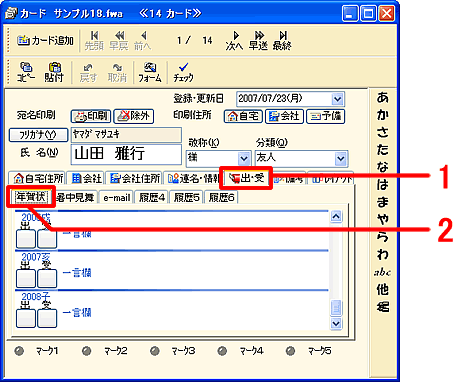This screenshot has height=382, width=463.
Task: Click the 取消 cancel icon
Action: pyautogui.click(x=117, y=72)
